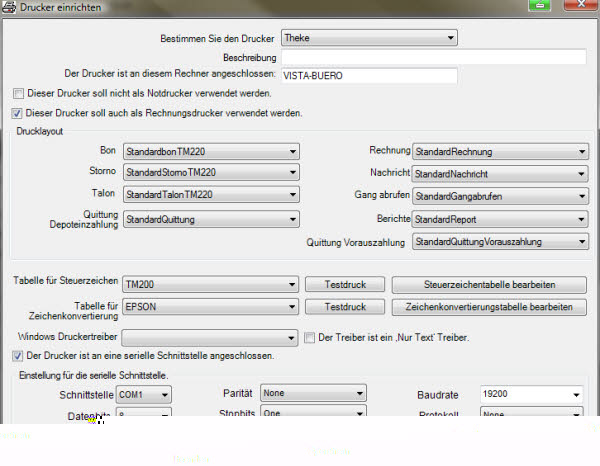Expand the Quittung Vorauszahlung dropdown

[x=500, y=242]
